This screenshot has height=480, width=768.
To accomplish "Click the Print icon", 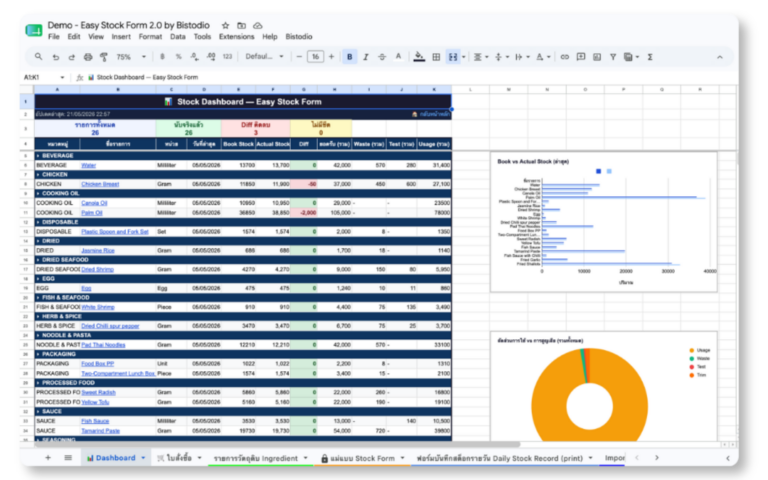I will tap(88, 57).
